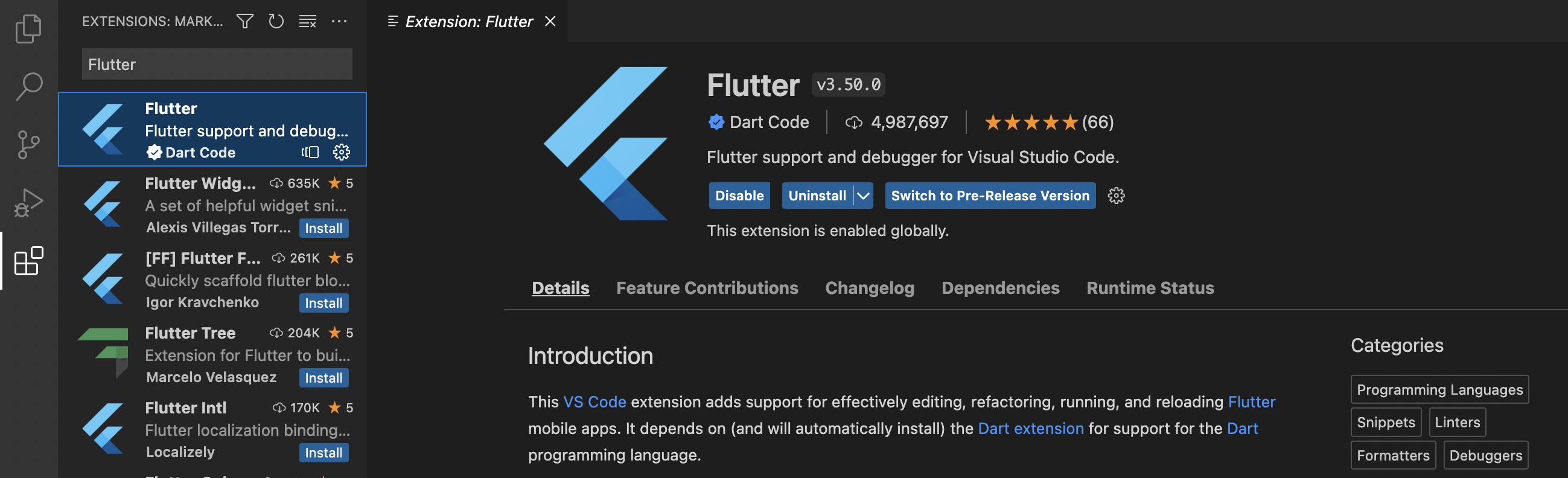Click manage gear next to Pre-Release button
1568x478 pixels.
click(1116, 196)
